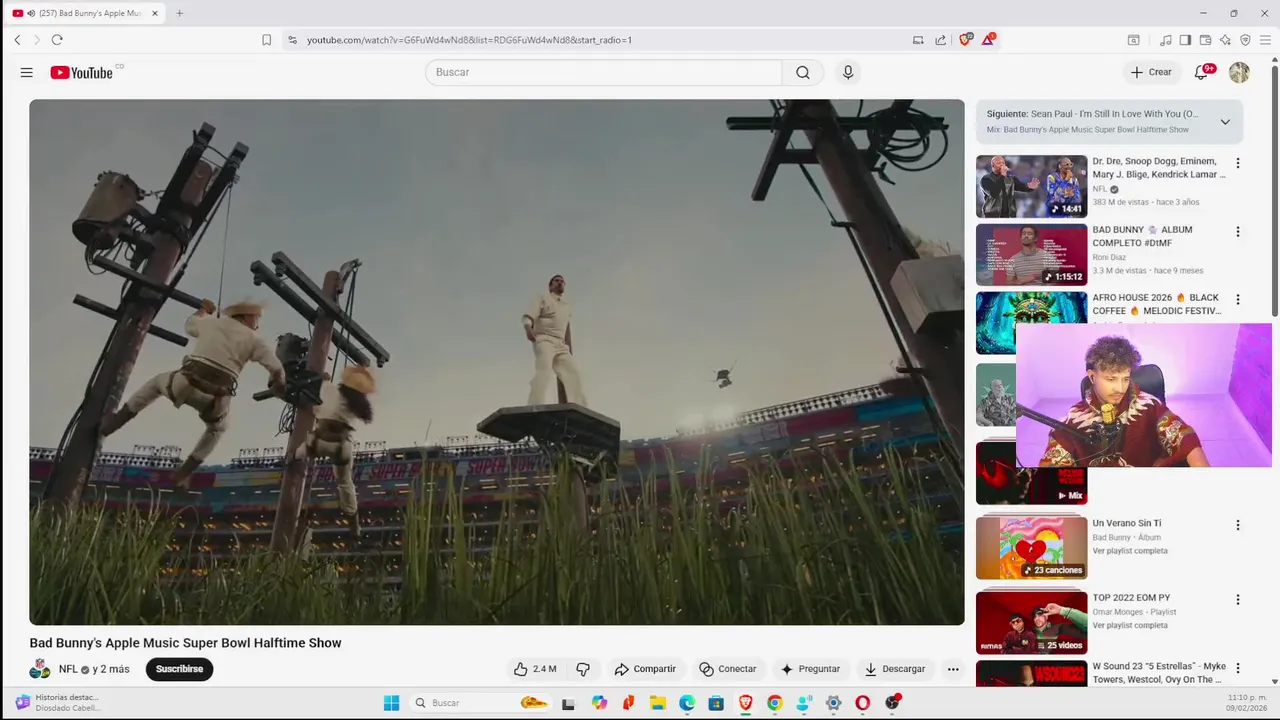The height and width of the screenshot is (720, 1280).
Task: Share this page from address bar
Action: (x=941, y=40)
